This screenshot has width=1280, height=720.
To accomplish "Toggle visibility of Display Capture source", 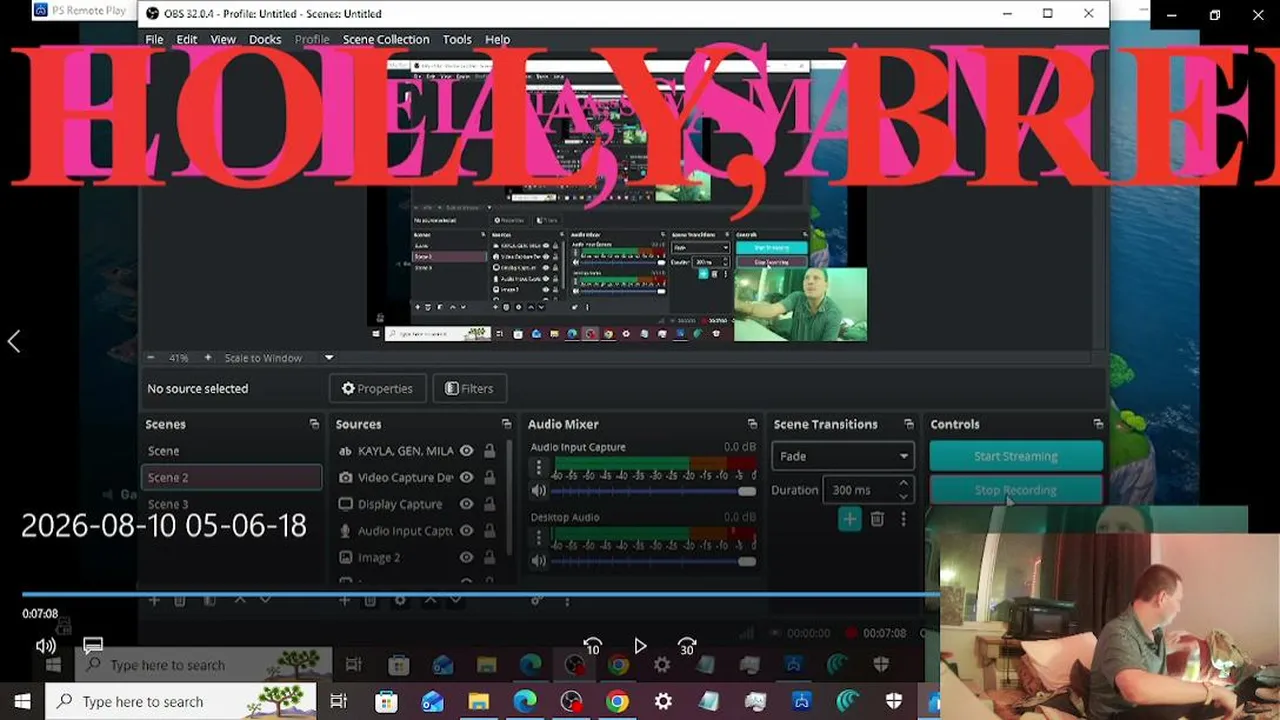I will coord(466,504).
